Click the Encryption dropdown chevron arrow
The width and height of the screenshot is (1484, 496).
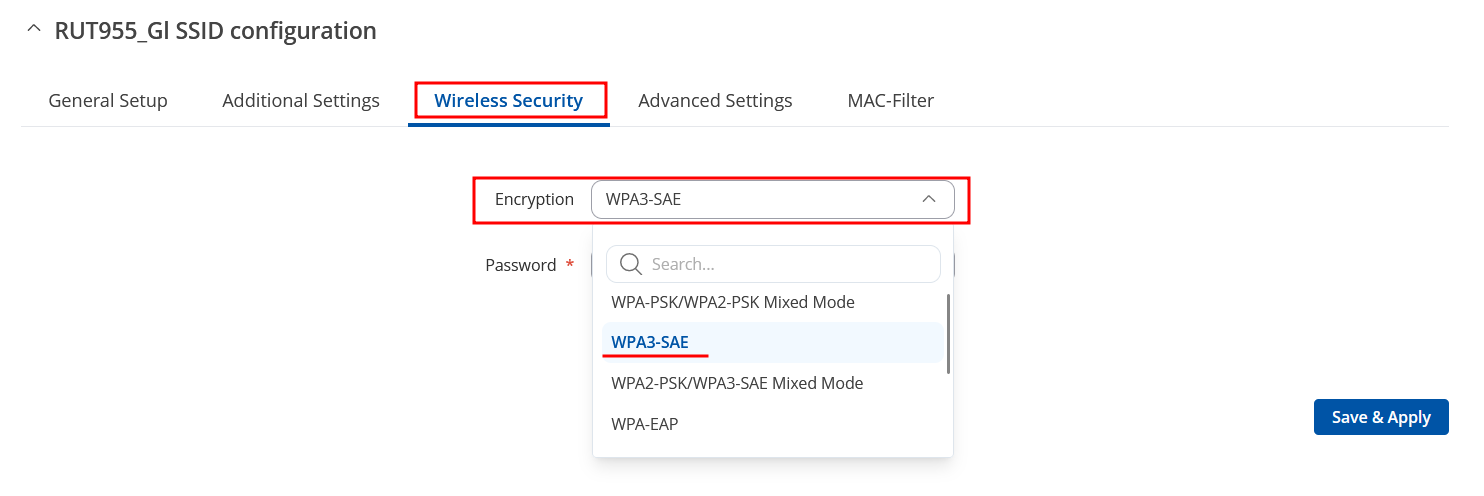[x=929, y=199]
